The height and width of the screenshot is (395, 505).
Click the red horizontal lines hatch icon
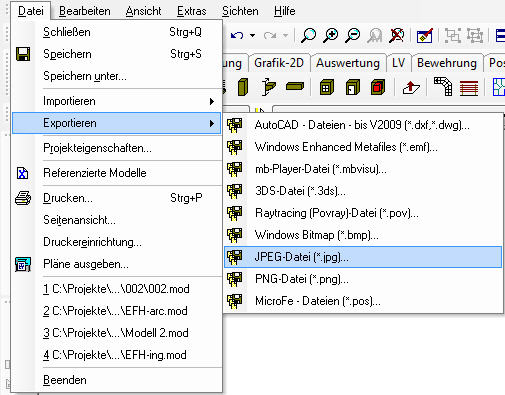point(469,88)
